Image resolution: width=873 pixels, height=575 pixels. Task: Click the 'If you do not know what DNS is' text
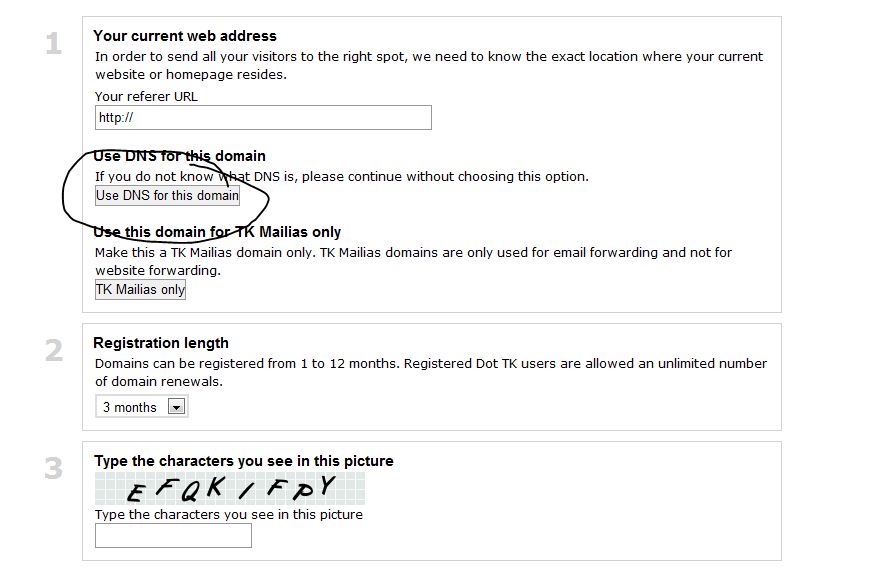pos(341,177)
